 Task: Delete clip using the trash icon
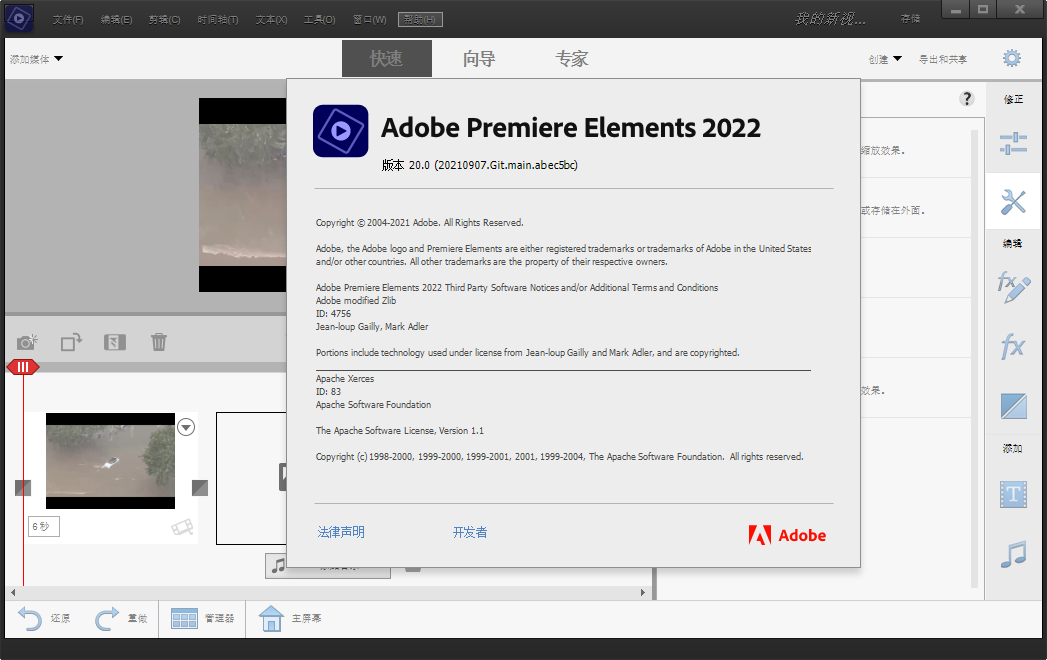(158, 341)
